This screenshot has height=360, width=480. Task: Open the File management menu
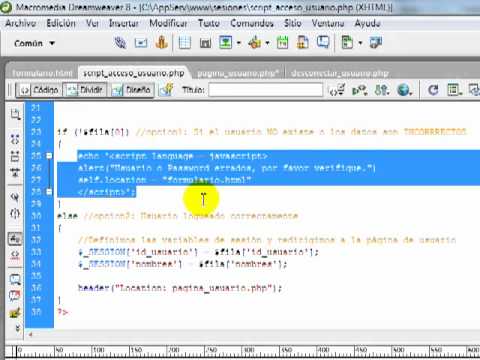tap(382, 90)
